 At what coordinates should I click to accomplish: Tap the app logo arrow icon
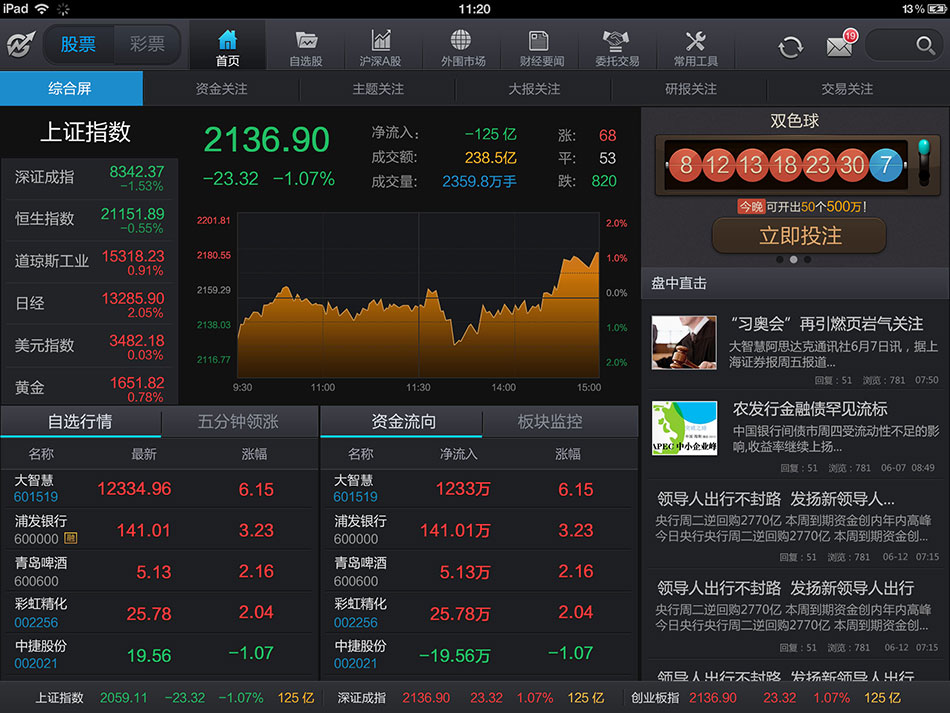point(21,44)
